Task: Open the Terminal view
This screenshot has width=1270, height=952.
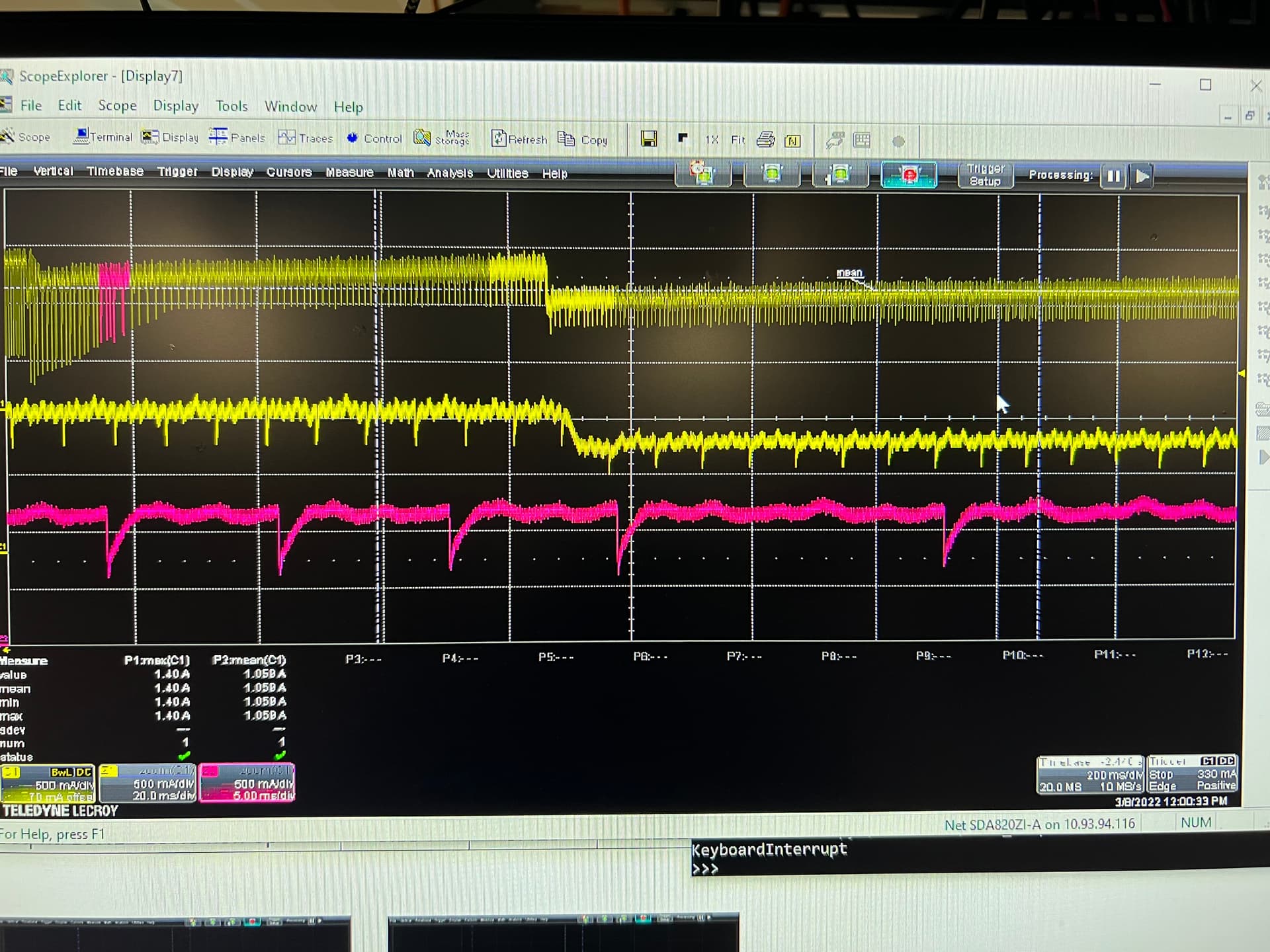Action: point(103,137)
